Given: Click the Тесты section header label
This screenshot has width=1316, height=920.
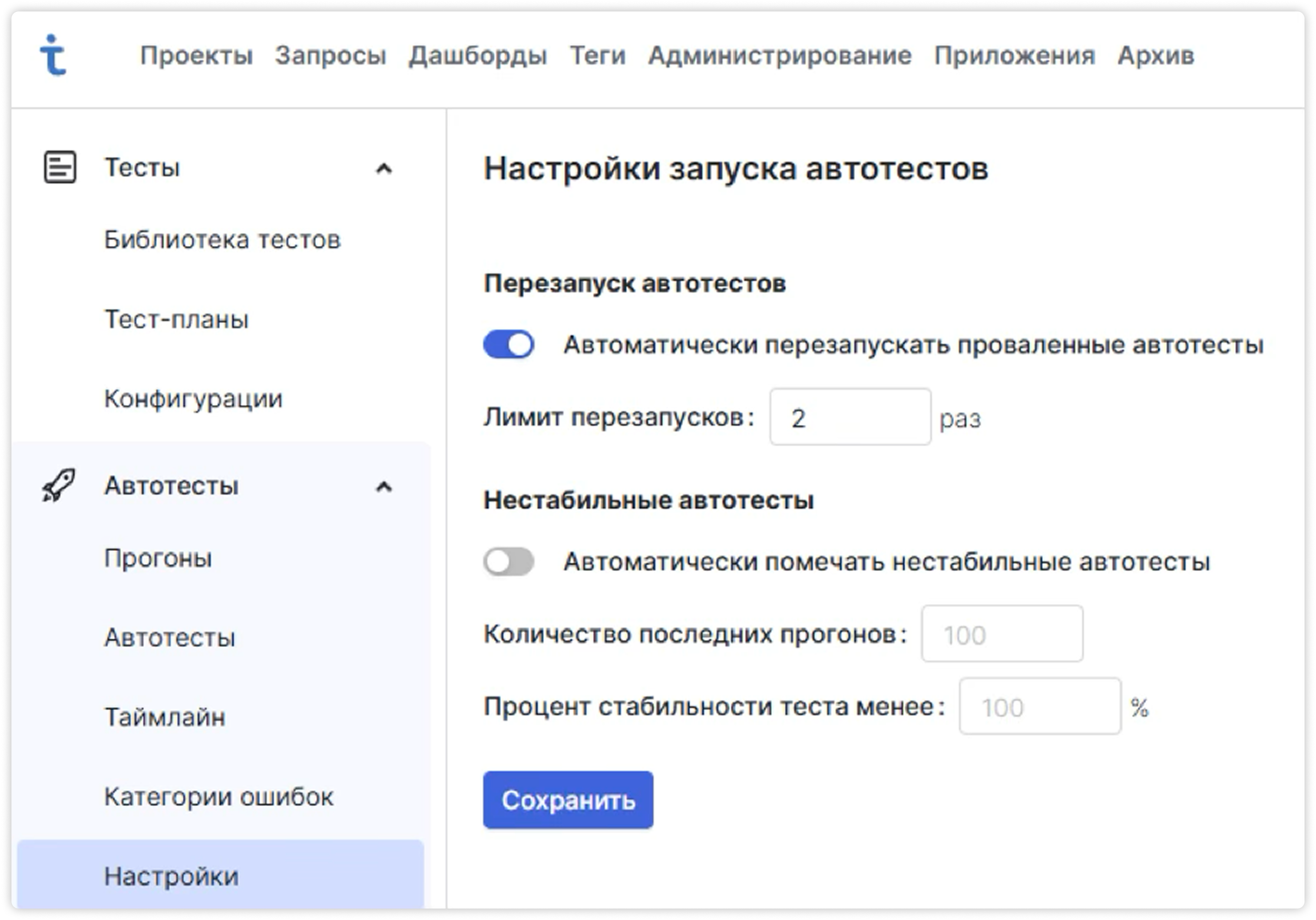Looking at the screenshot, I should click(142, 167).
